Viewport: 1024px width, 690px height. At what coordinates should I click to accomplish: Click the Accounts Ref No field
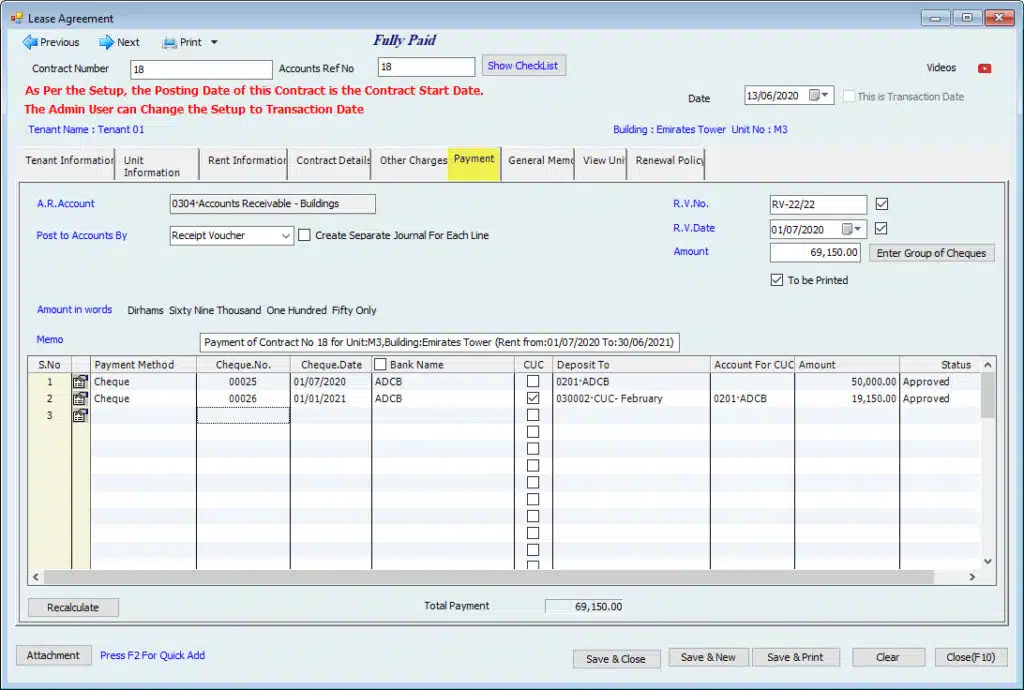click(426, 67)
